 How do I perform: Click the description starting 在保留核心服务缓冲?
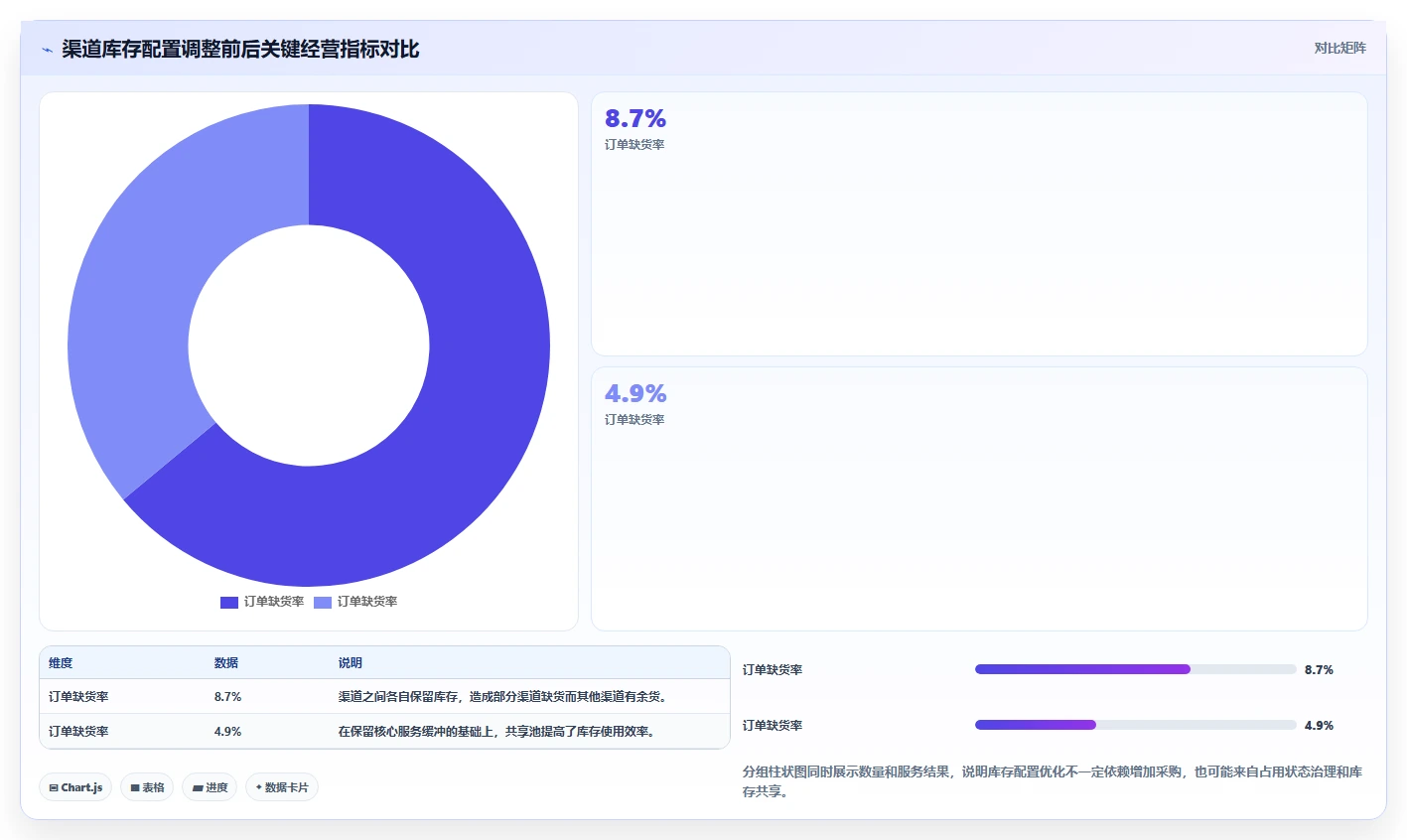pos(496,732)
